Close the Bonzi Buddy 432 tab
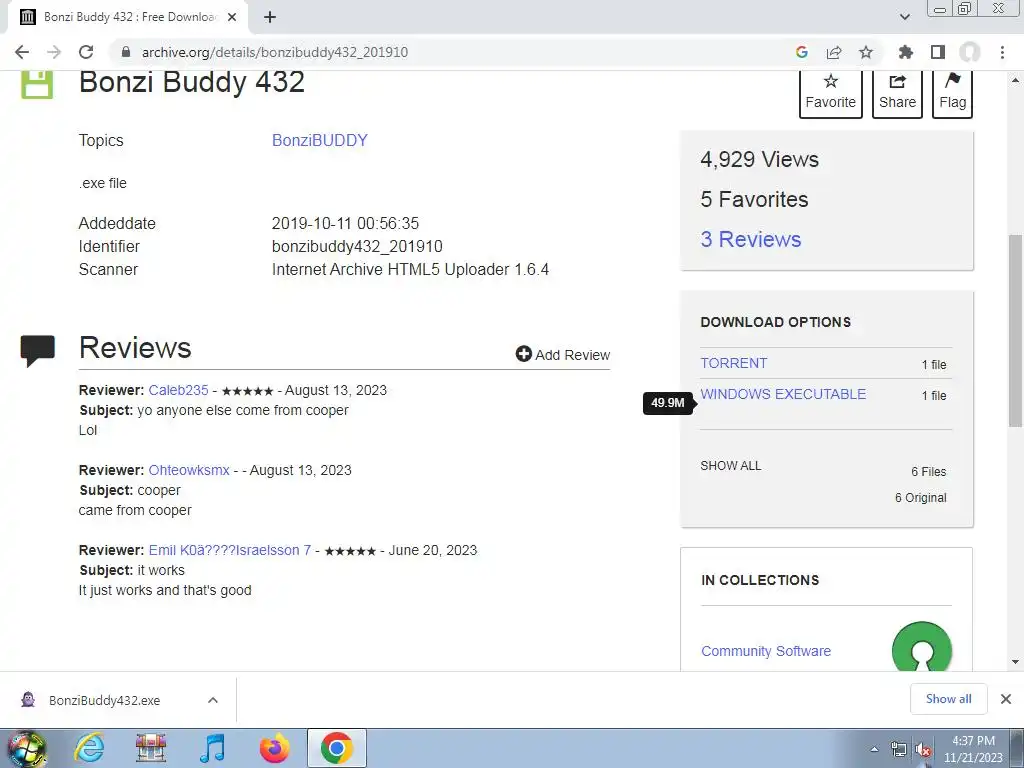 232,17
